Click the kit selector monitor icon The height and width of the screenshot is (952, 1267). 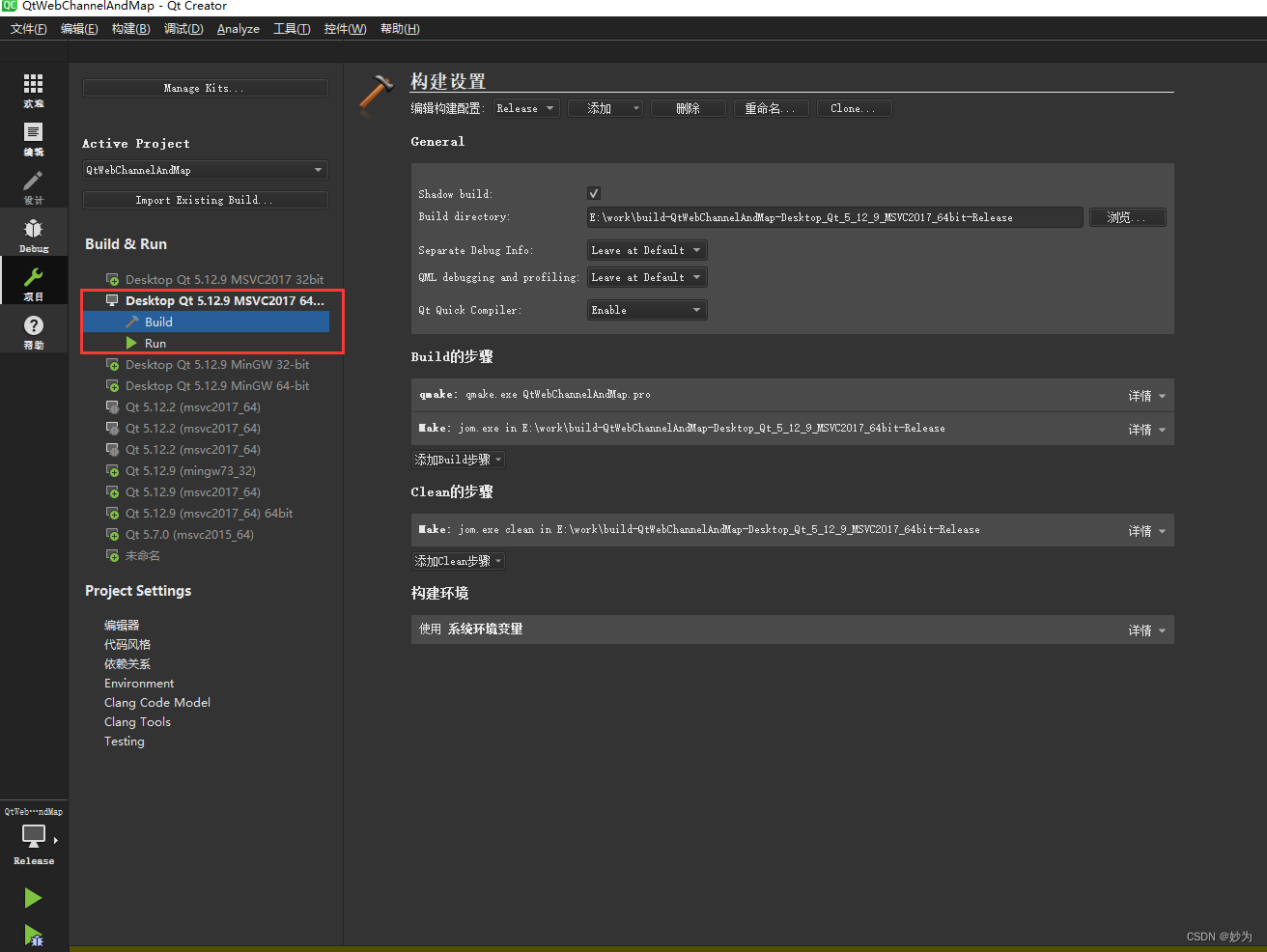tap(34, 836)
